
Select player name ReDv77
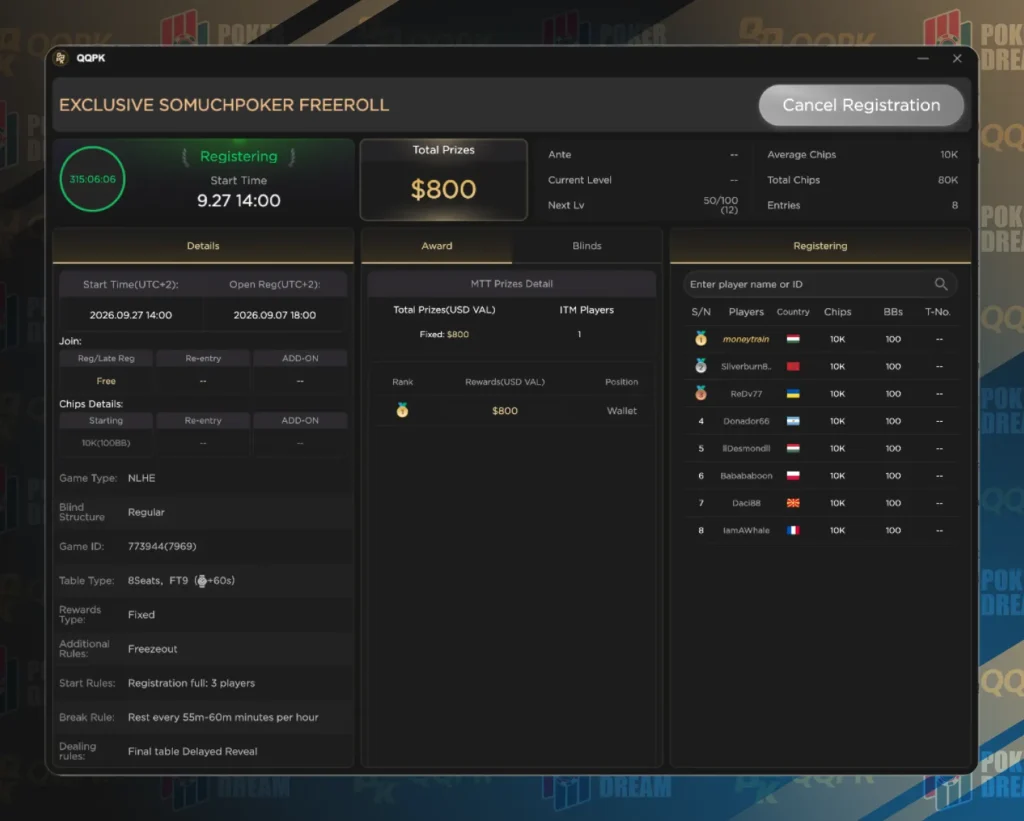[746, 394]
